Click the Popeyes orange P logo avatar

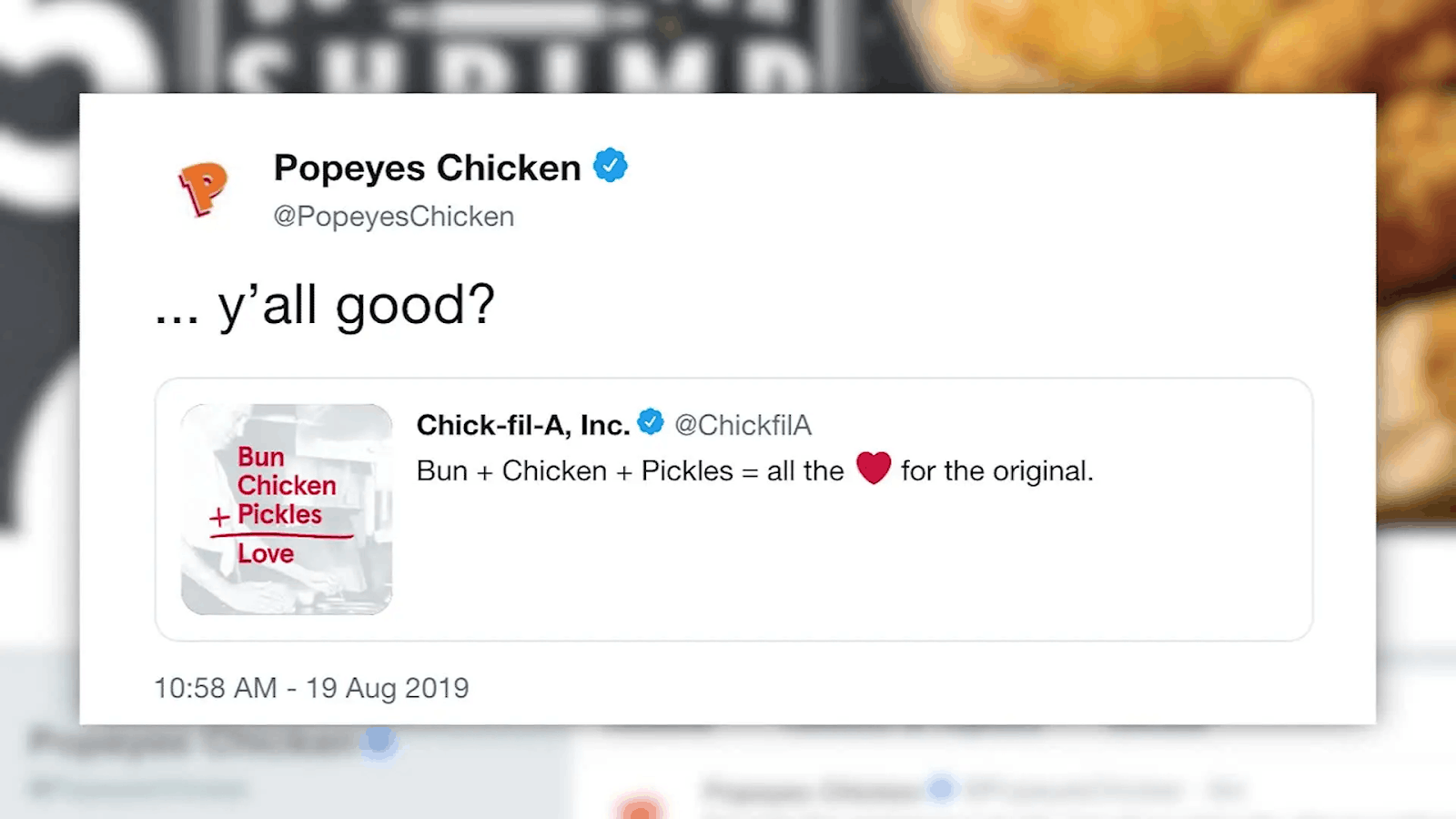203,188
